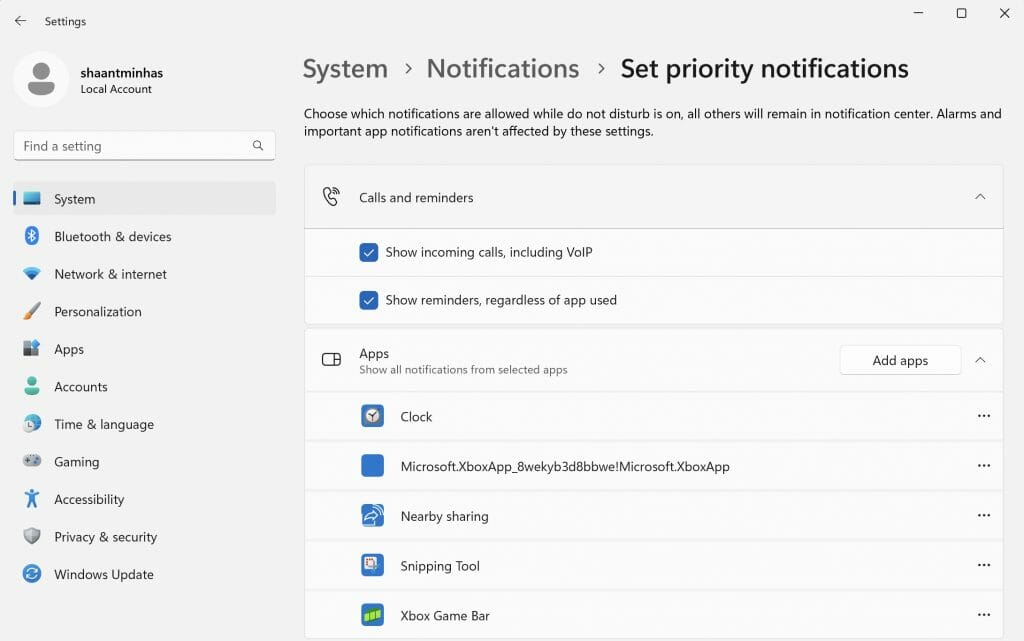
Task: Click the Apps section icon
Action: (330, 360)
